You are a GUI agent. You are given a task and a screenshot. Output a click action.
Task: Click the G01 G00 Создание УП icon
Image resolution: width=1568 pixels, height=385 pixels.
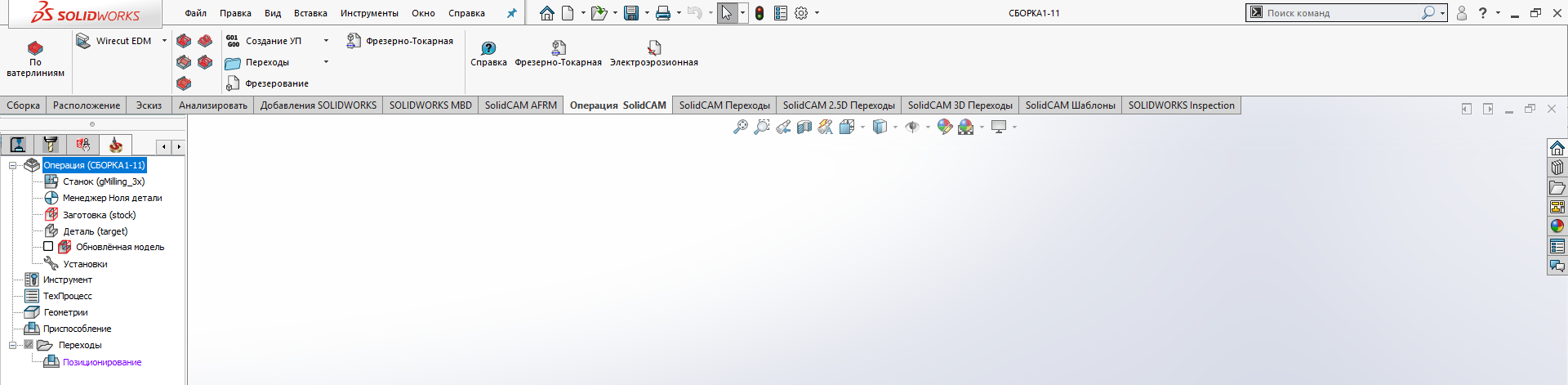click(x=233, y=41)
